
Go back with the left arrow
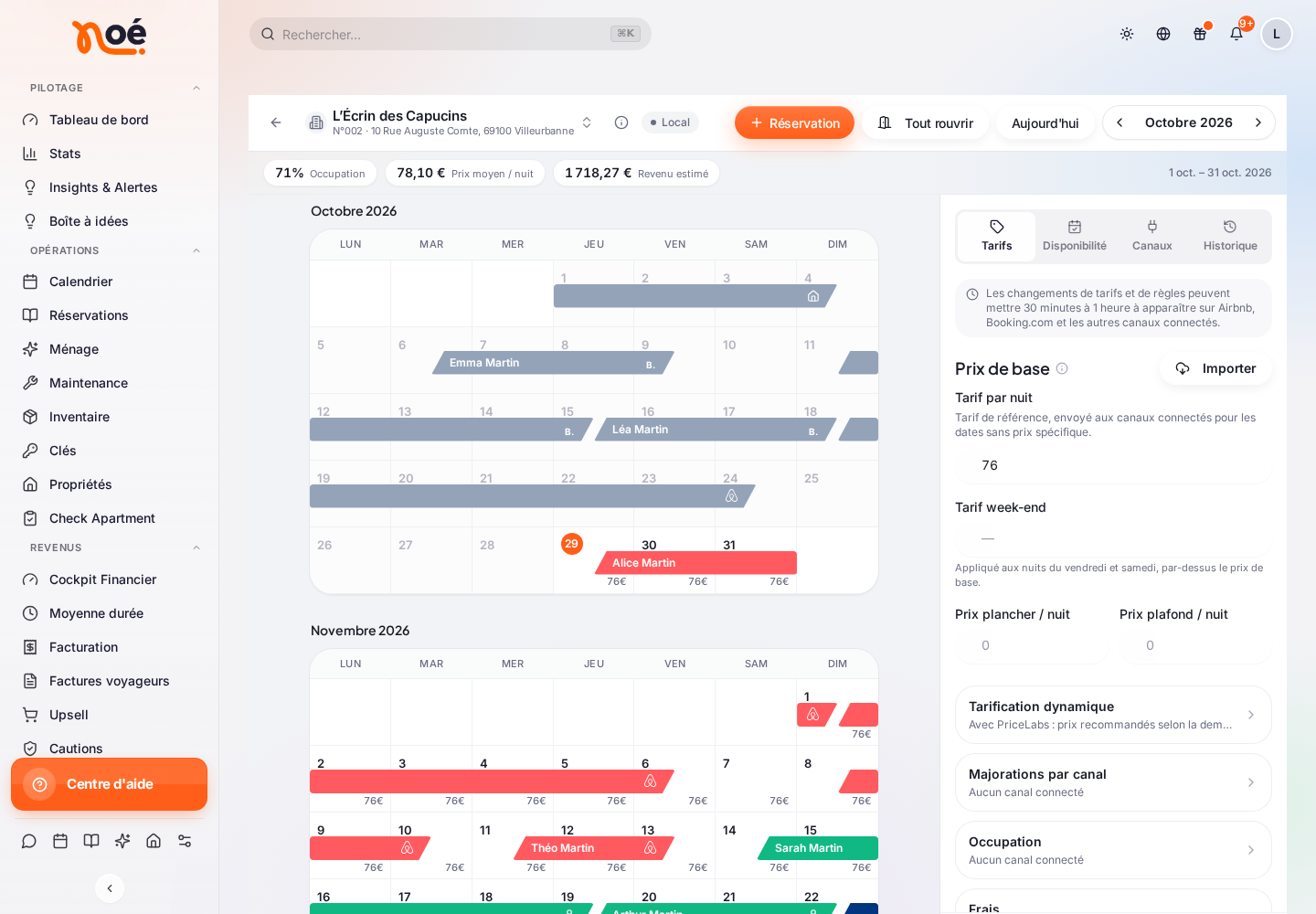click(276, 122)
